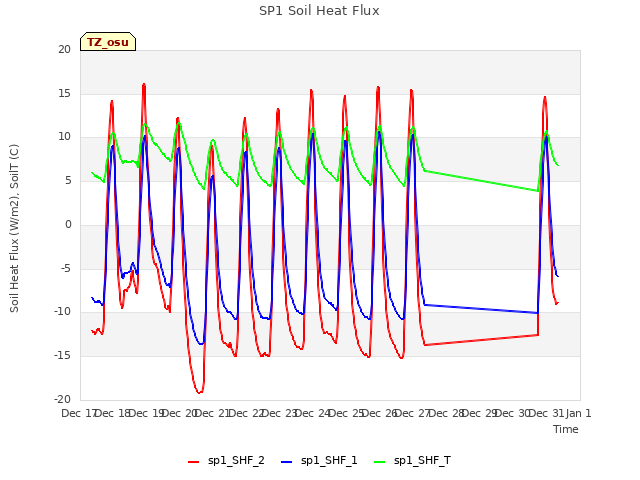Click the Dec 24 x-axis tick label
This screenshot has width=640, height=480.
312,413
